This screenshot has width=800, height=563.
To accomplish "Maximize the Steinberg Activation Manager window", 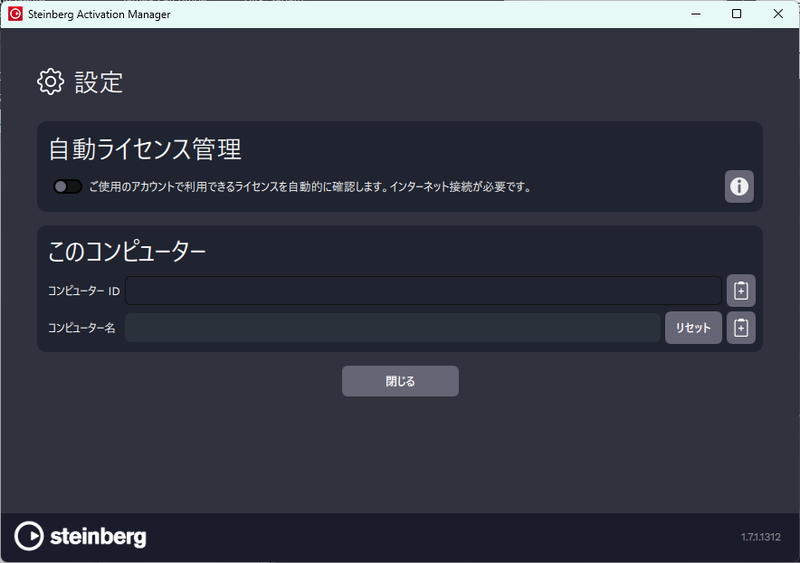I will pyautogui.click(x=736, y=14).
